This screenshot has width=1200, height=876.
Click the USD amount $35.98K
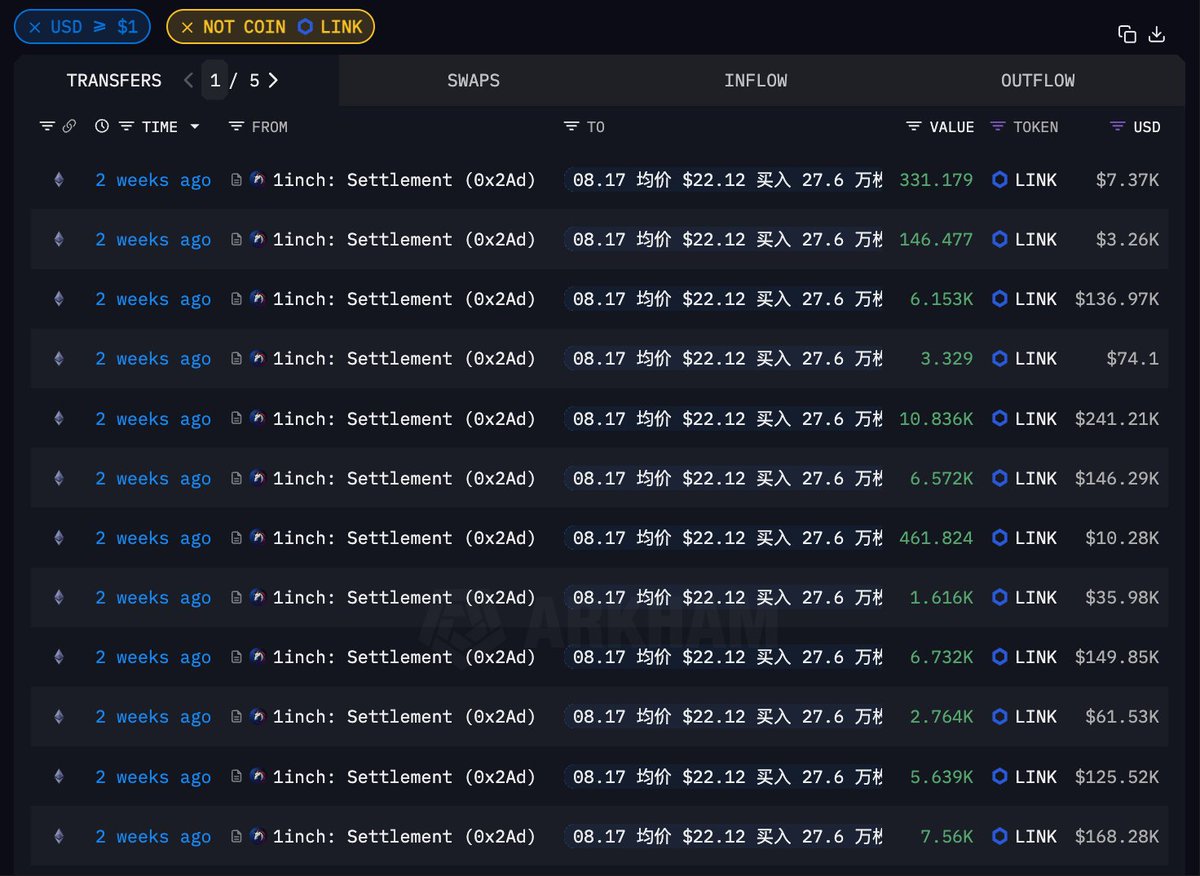[x=1122, y=597]
